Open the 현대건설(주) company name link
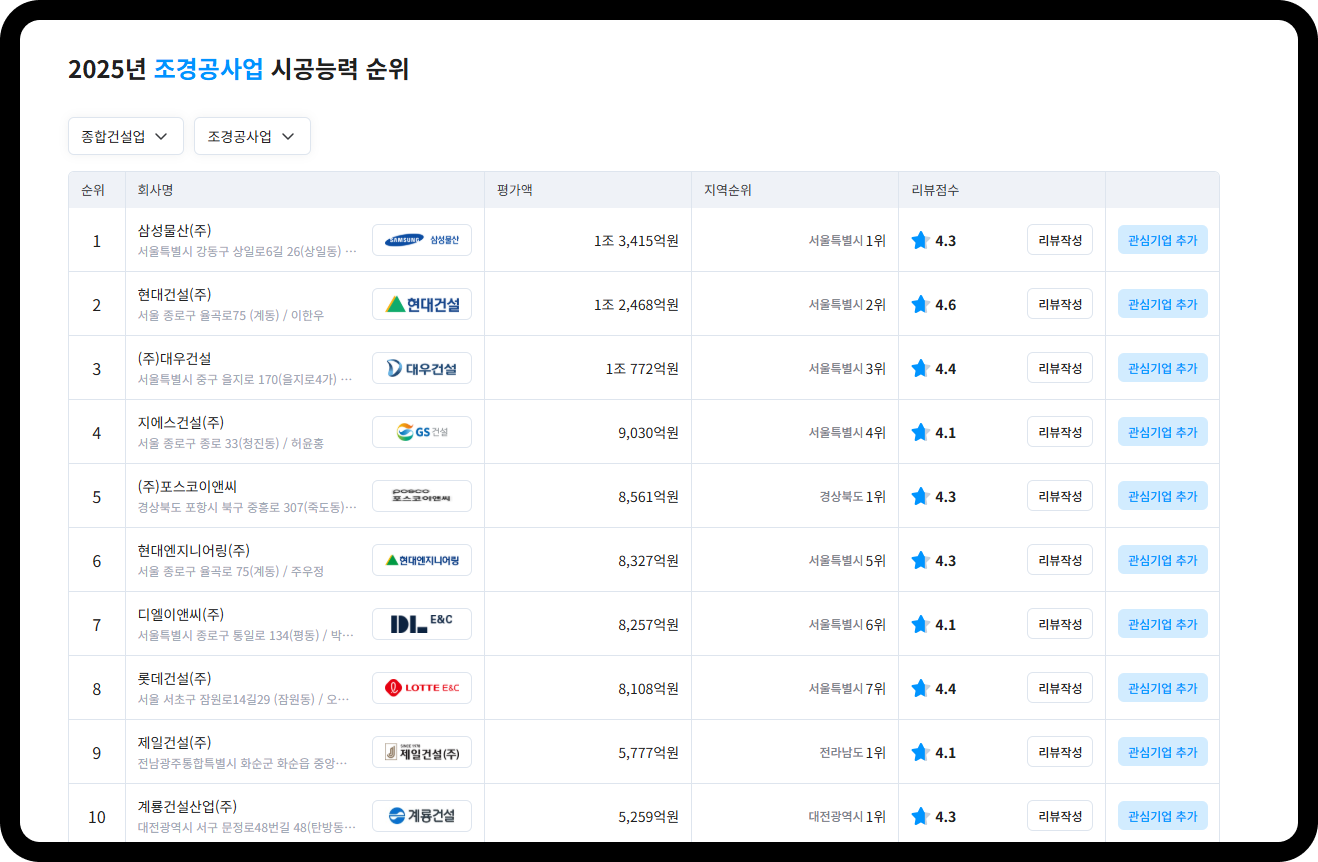 [x=175, y=294]
